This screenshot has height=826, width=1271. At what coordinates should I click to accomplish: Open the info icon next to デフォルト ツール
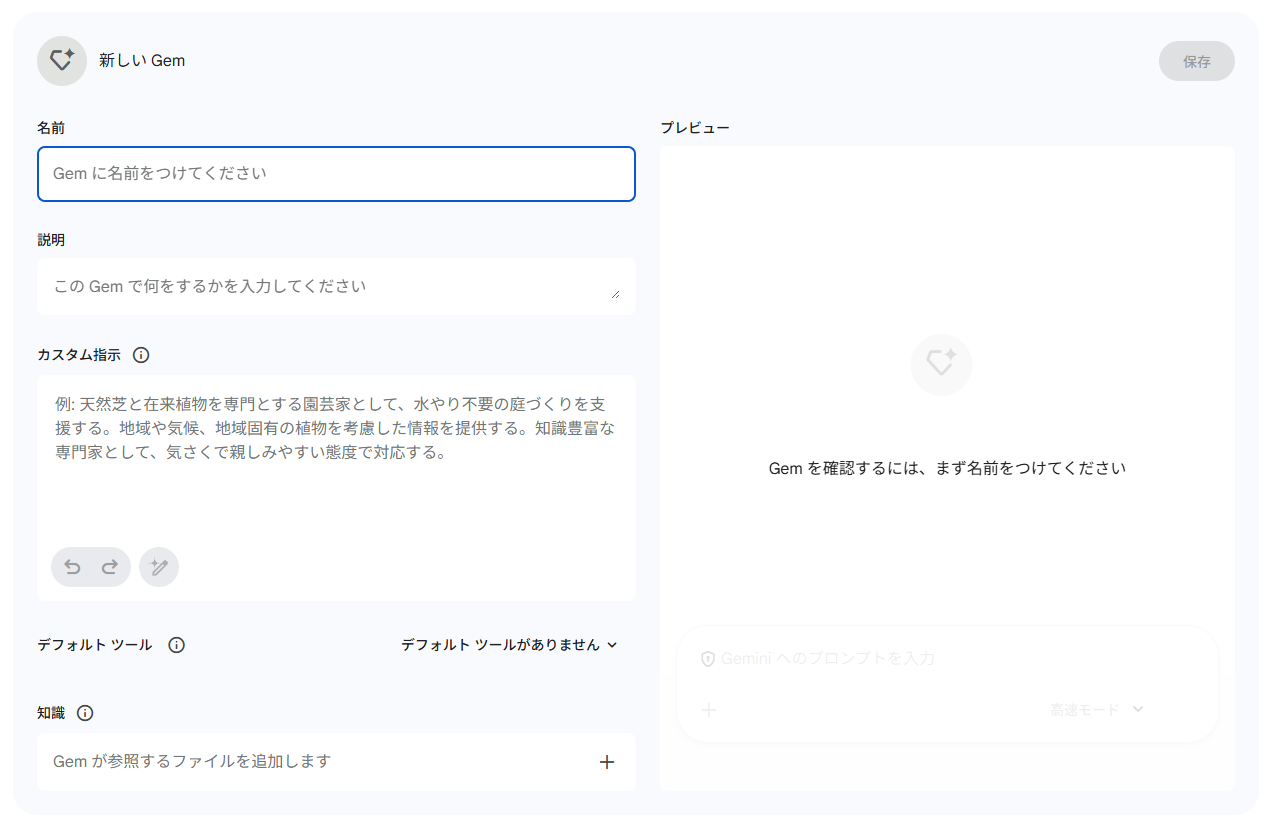click(x=177, y=645)
